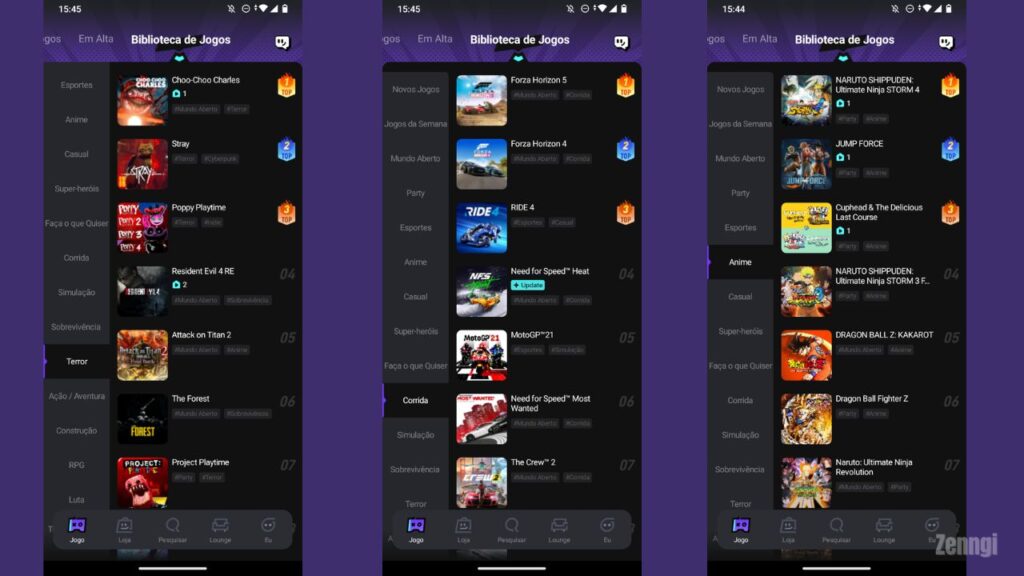The image size is (1024, 576).
Task: Tap the Eu profile icon on the Forza Horizon screen
Action: pos(607,527)
